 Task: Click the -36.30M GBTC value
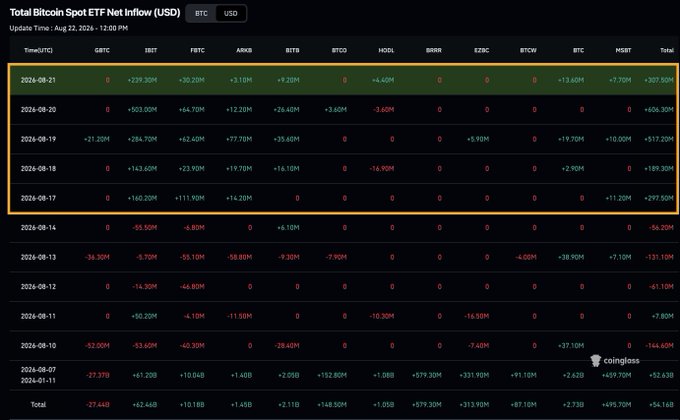coord(97,257)
